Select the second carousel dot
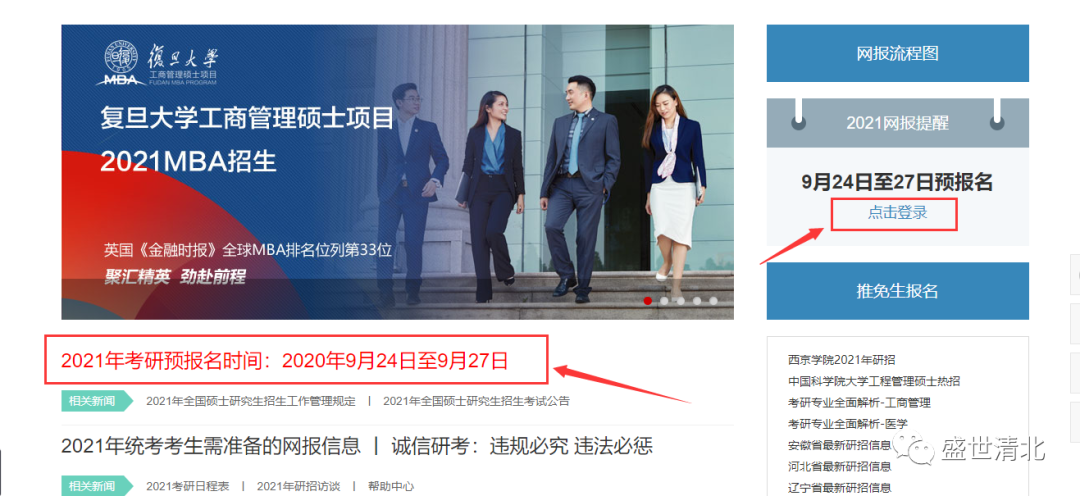 (664, 301)
